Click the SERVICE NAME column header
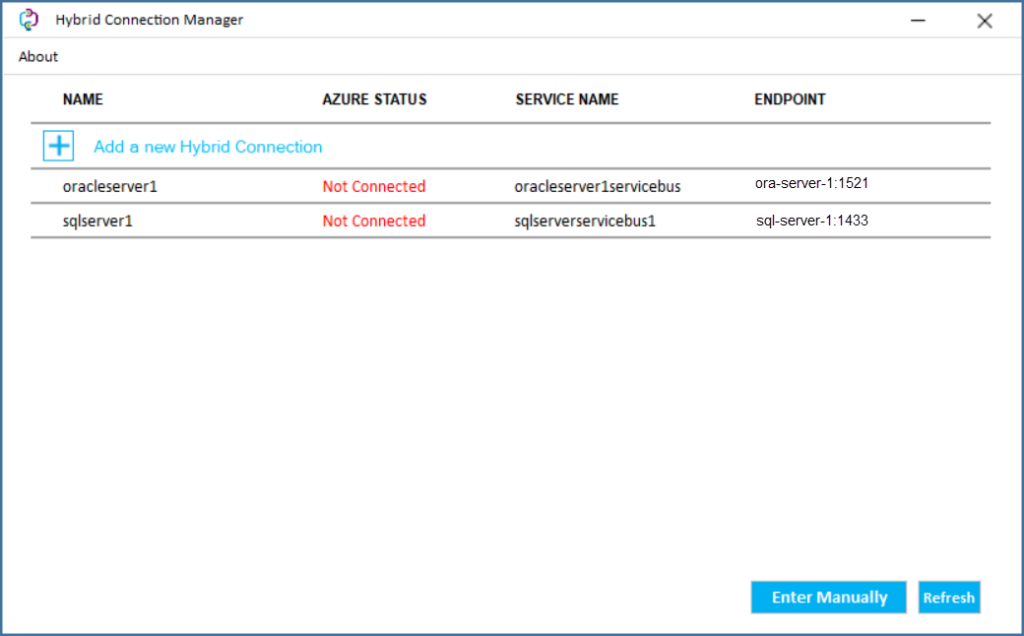This screenshot has height=636, width=1024. tap(566, 99)
